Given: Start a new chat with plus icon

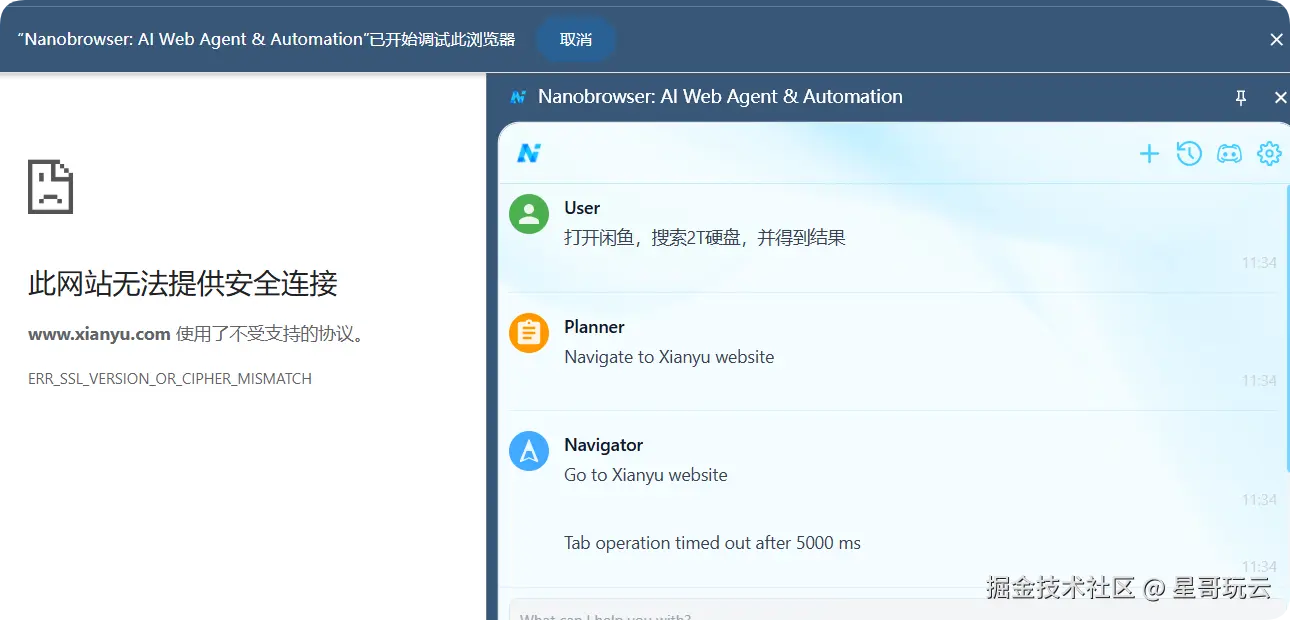Looking at the screenshot, I should (1149, 154).
